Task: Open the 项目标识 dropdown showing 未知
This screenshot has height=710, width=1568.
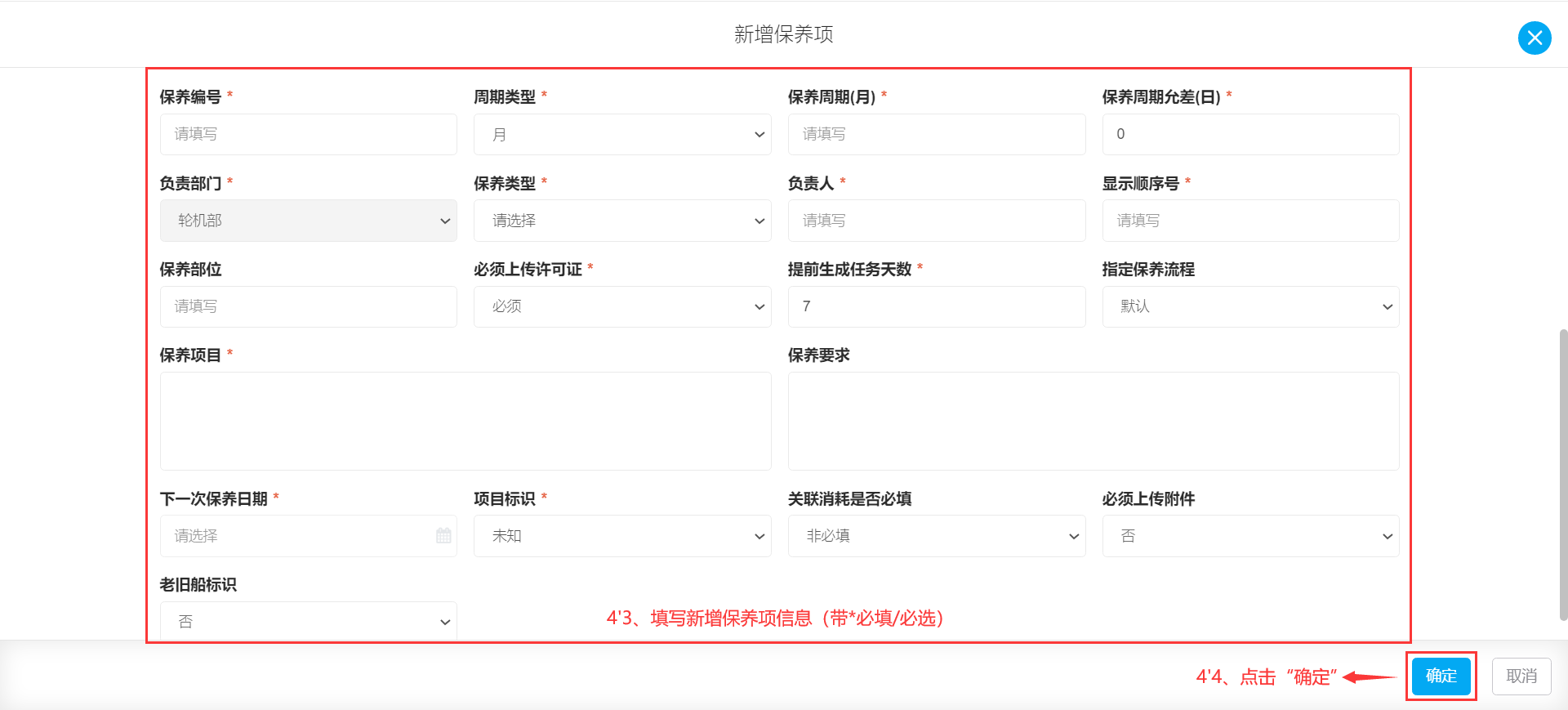Action: tap(622, 536)
